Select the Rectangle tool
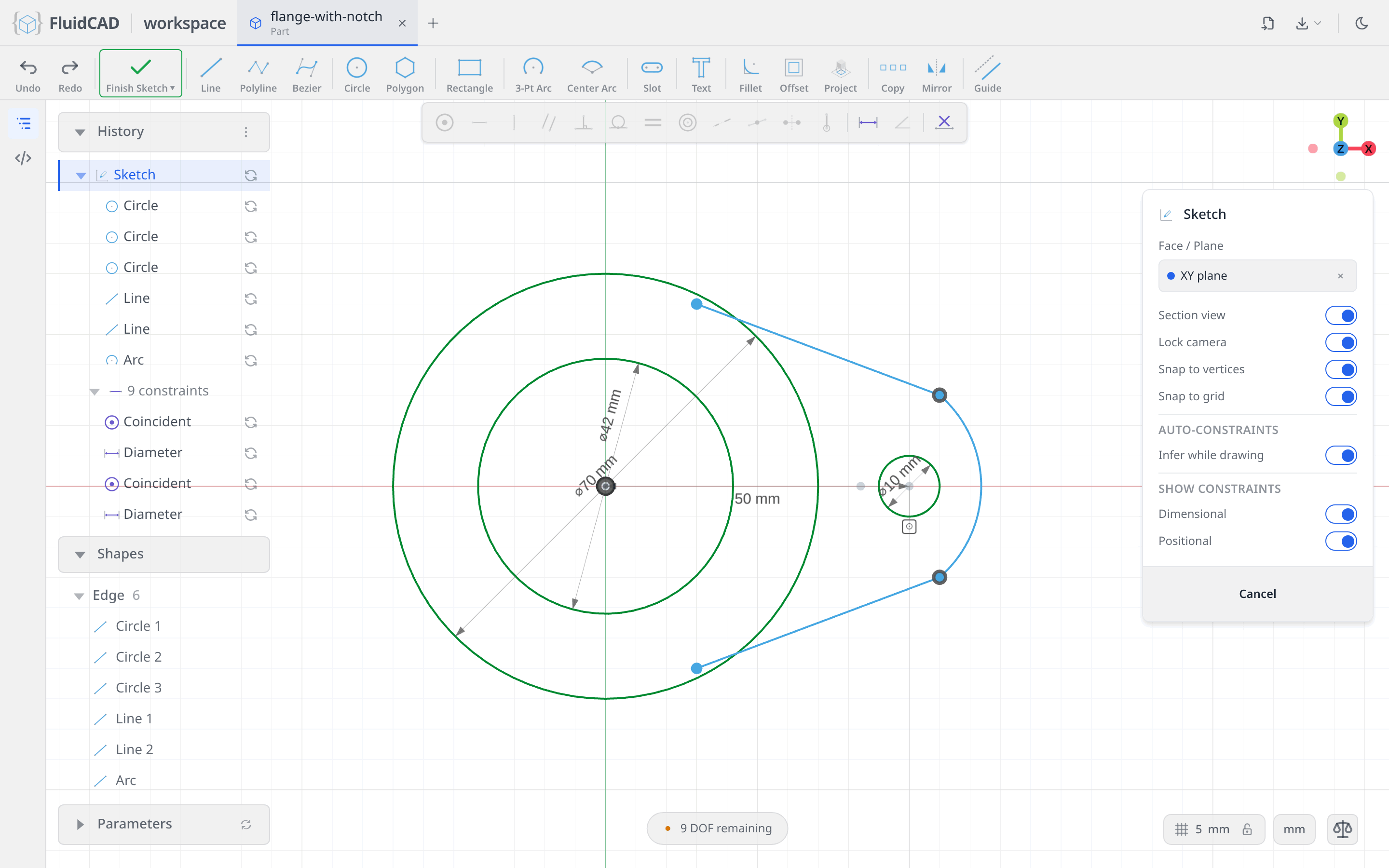The image size is (1389, 868). click(469, 75)
